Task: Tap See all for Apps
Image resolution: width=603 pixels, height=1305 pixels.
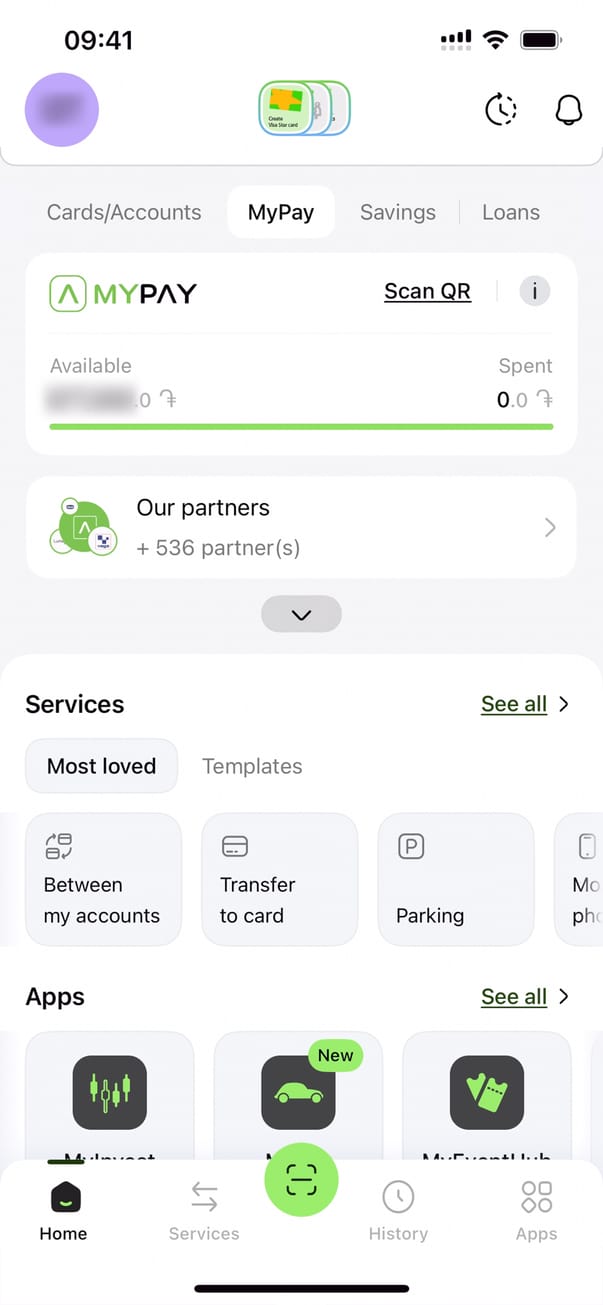Action: (x=514, y=997)
